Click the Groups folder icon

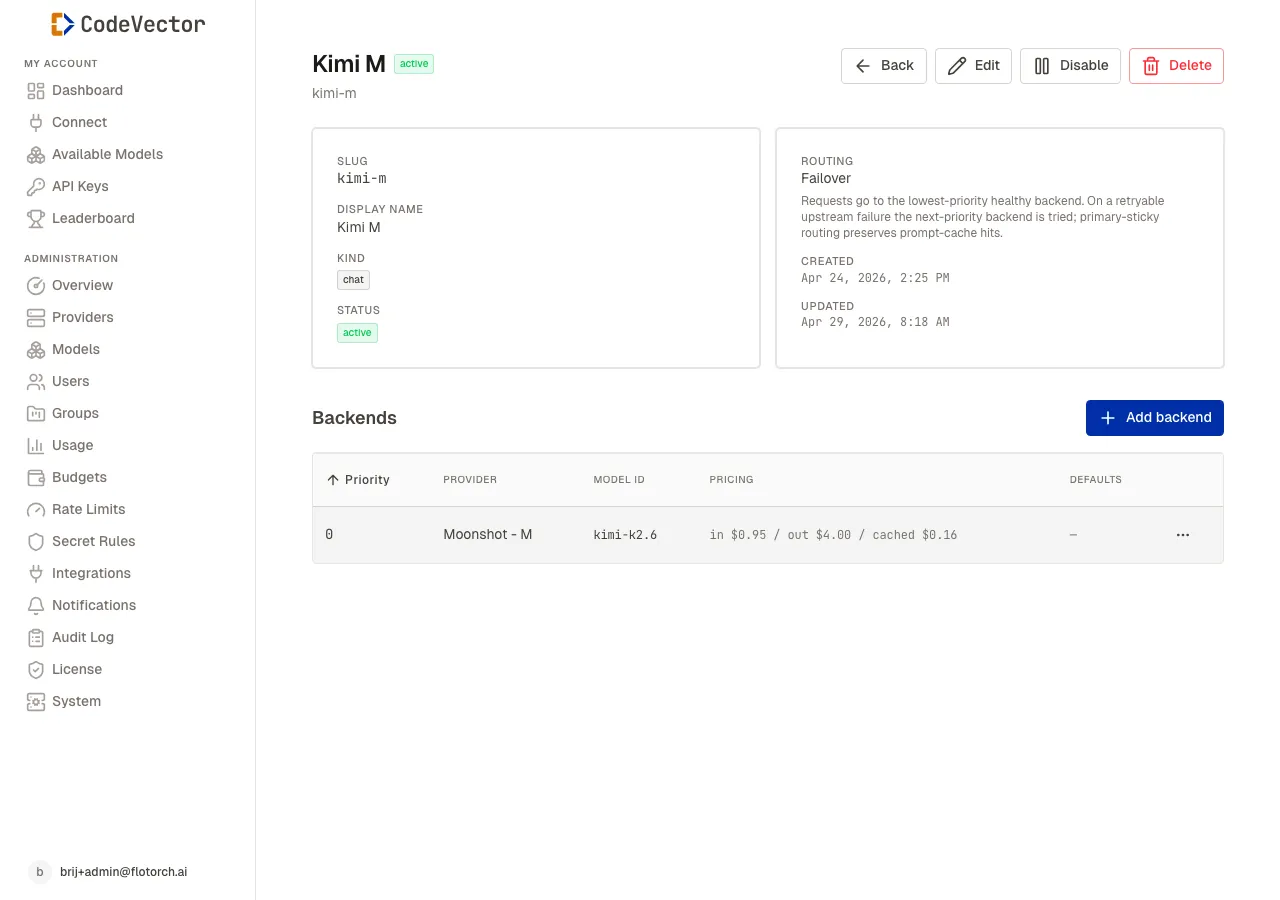click(36, 413)
